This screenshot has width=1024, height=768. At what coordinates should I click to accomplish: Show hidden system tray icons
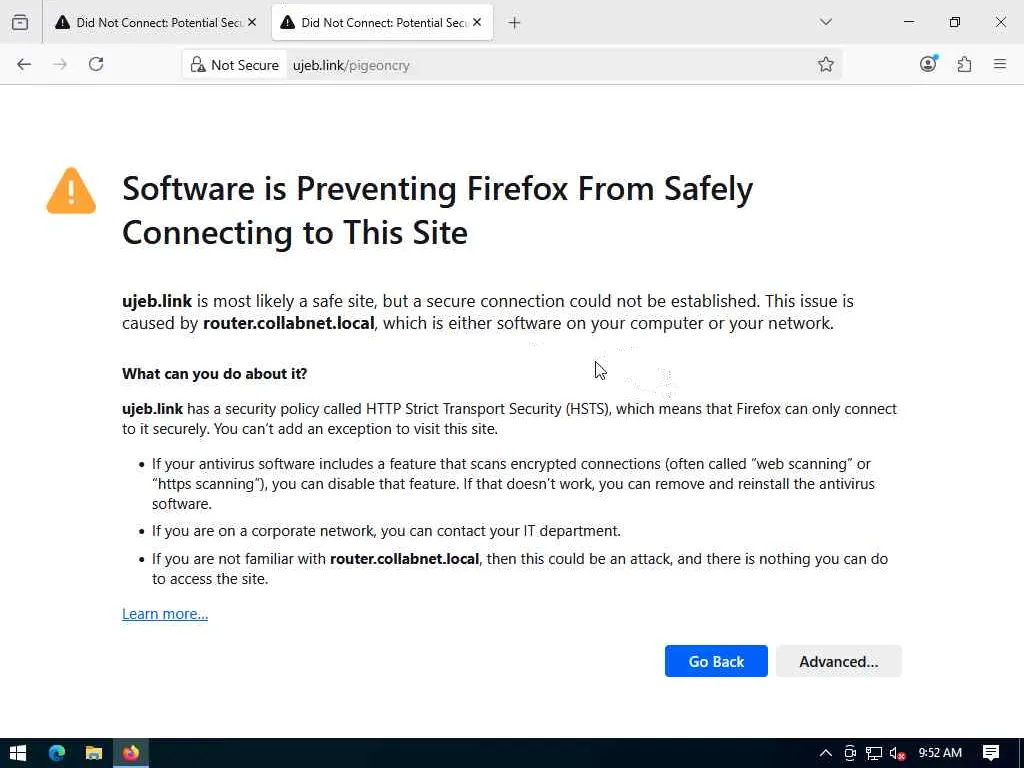coord(825,753)
